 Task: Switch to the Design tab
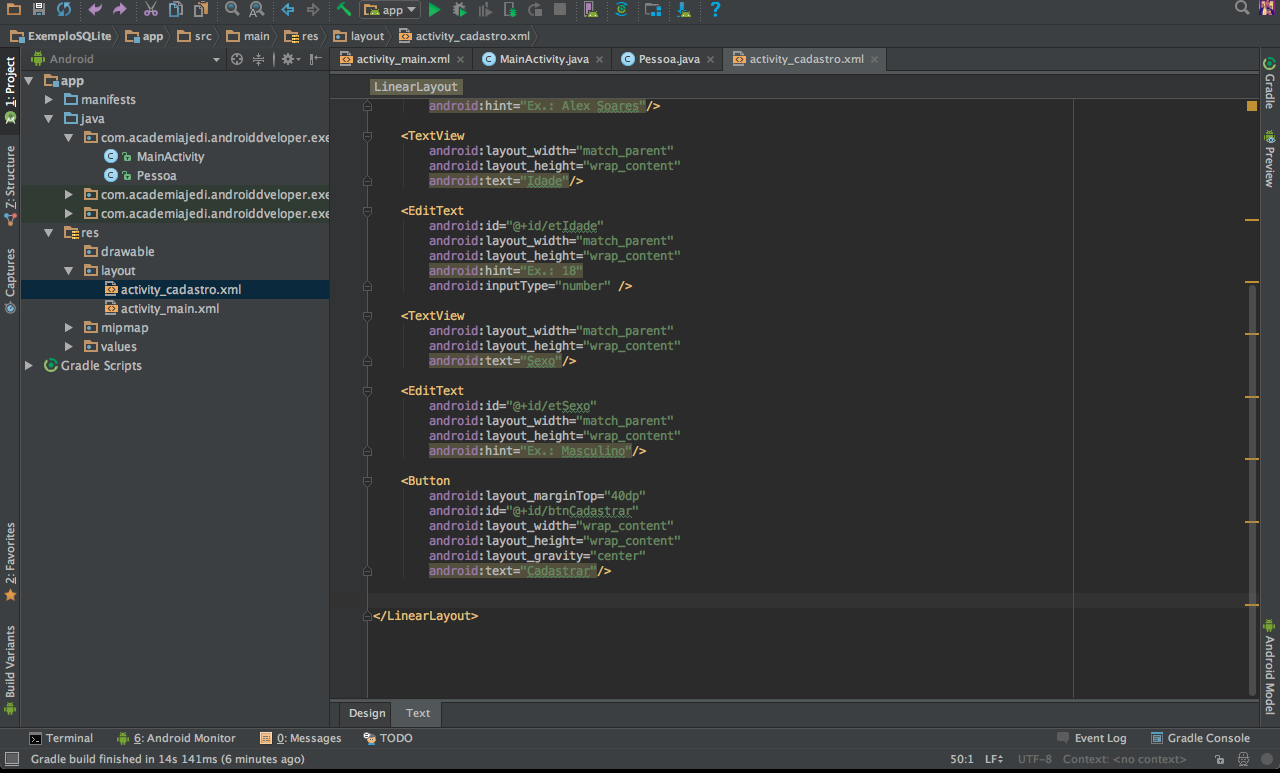[367, 713]
